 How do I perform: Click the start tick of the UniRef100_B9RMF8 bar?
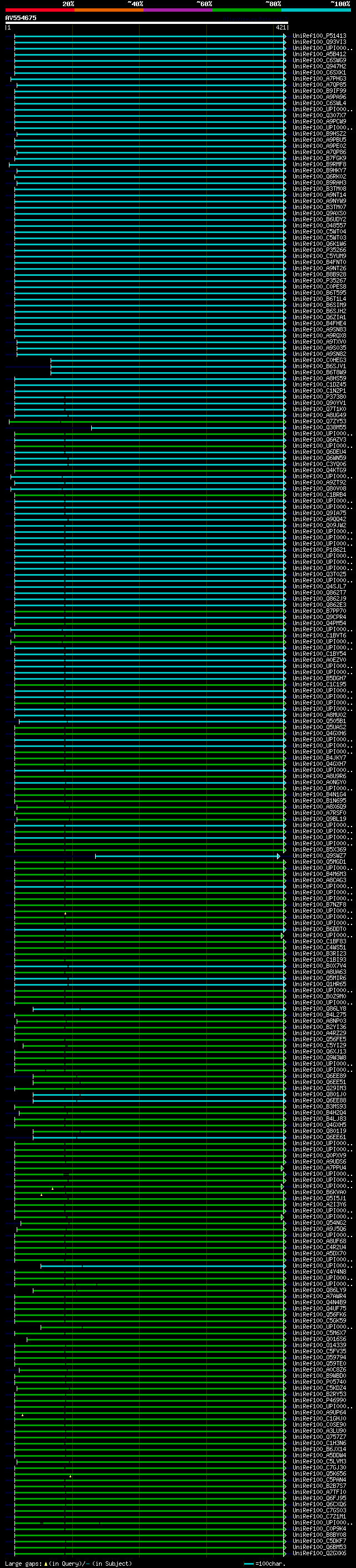tap(9, 164)
